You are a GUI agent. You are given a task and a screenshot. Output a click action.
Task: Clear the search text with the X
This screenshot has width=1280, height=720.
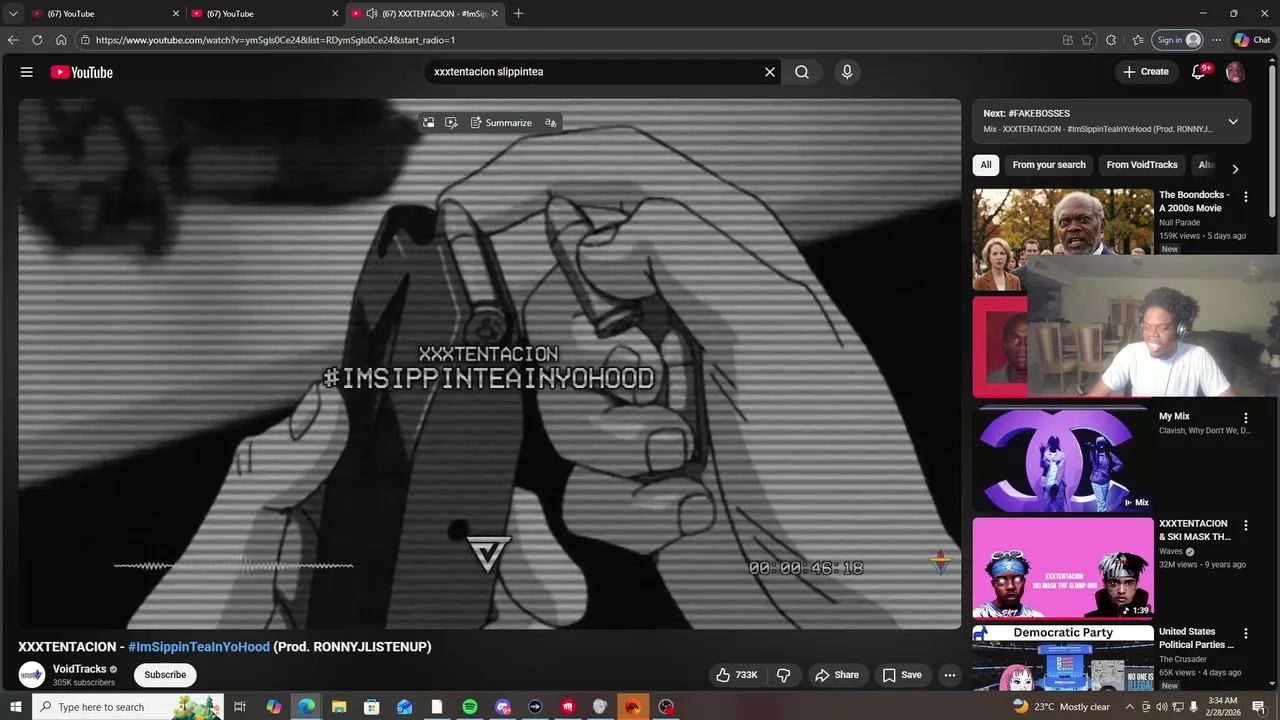770,72
